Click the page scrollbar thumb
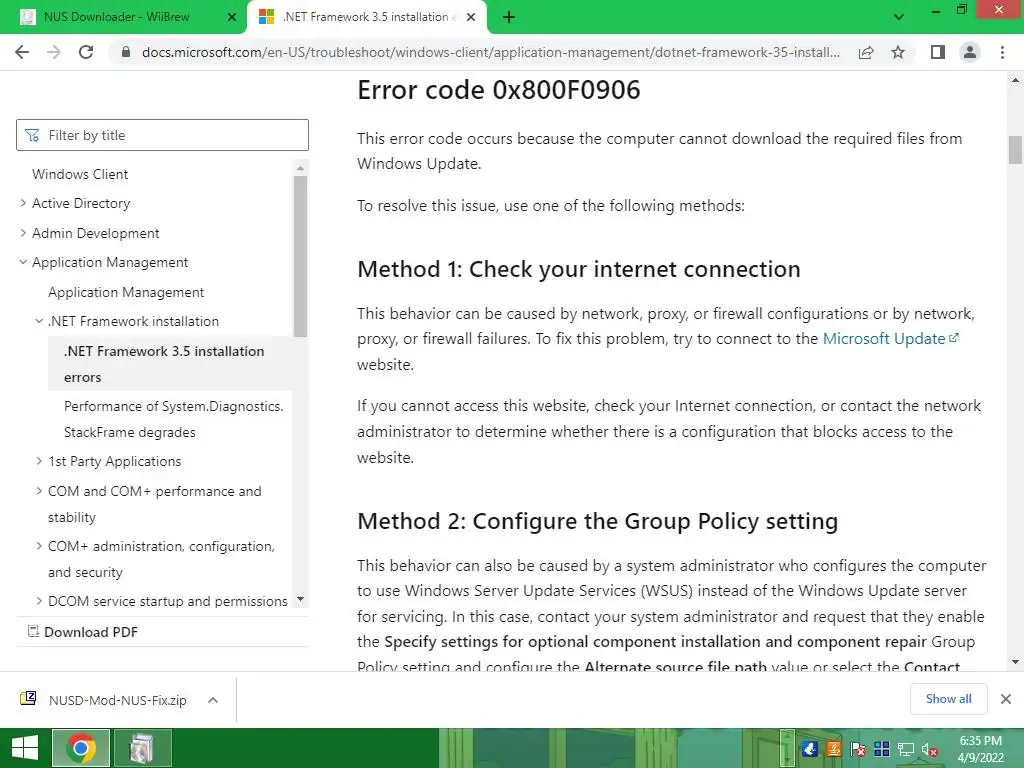This screenshot has width=1024, height=768. click(1015, 150)
